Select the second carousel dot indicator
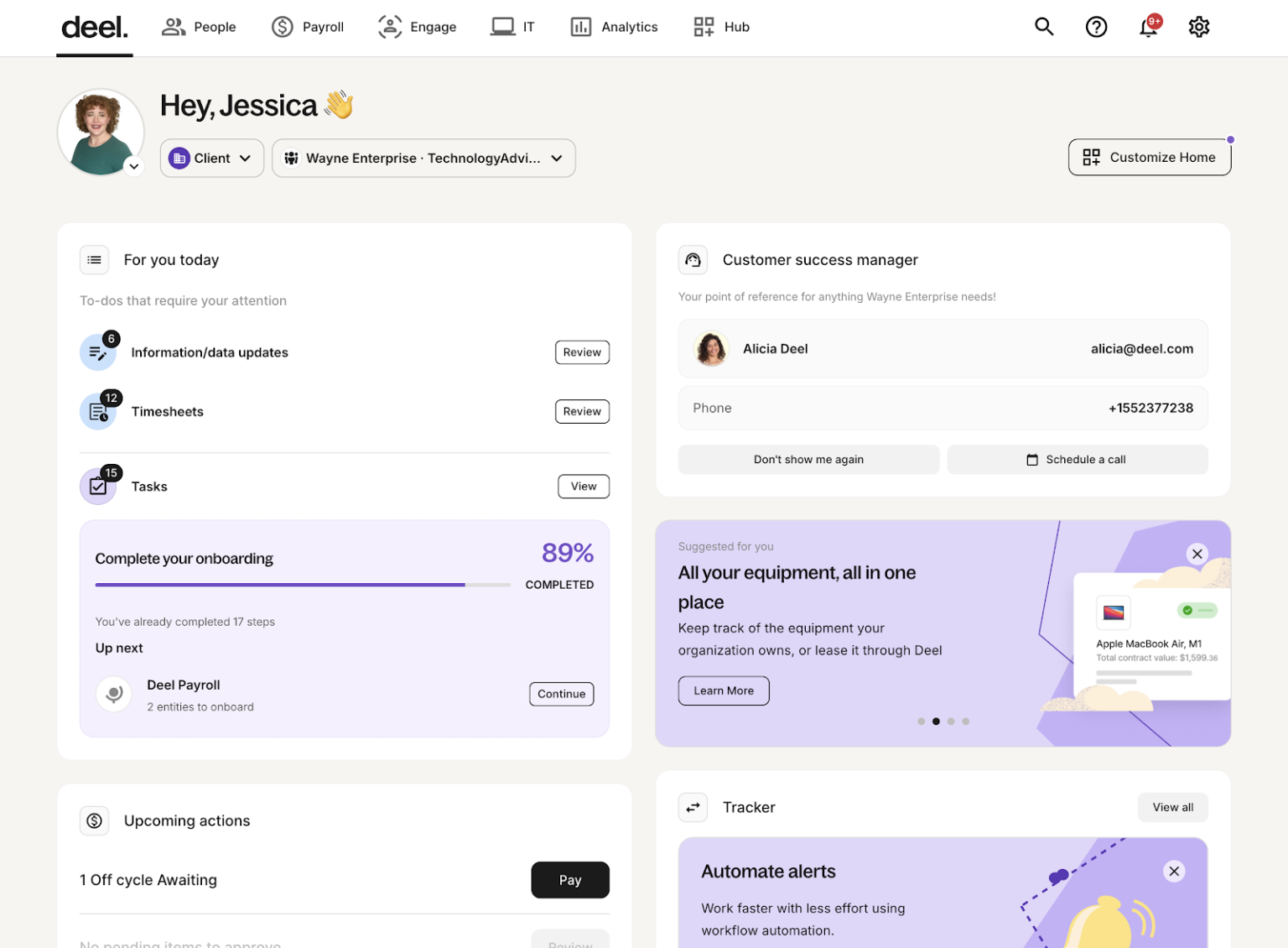Image resolution: width=1288 pixels, height=948 pixels. [x=936, y=721]
